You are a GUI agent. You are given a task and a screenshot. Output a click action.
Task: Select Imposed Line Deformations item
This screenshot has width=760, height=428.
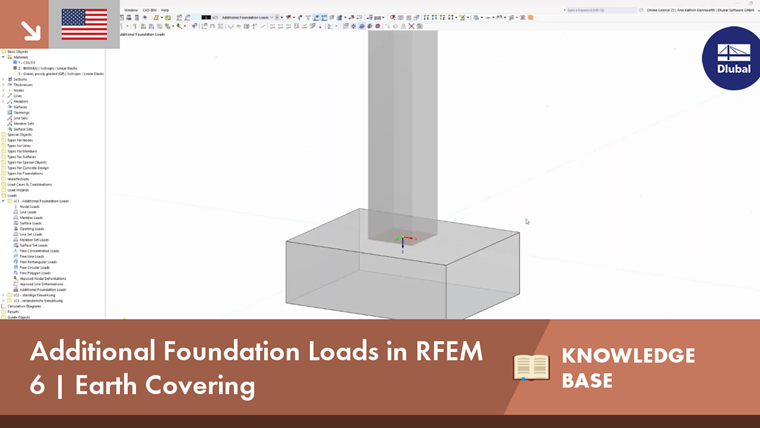pyautogui.click(x=41, y=285)
